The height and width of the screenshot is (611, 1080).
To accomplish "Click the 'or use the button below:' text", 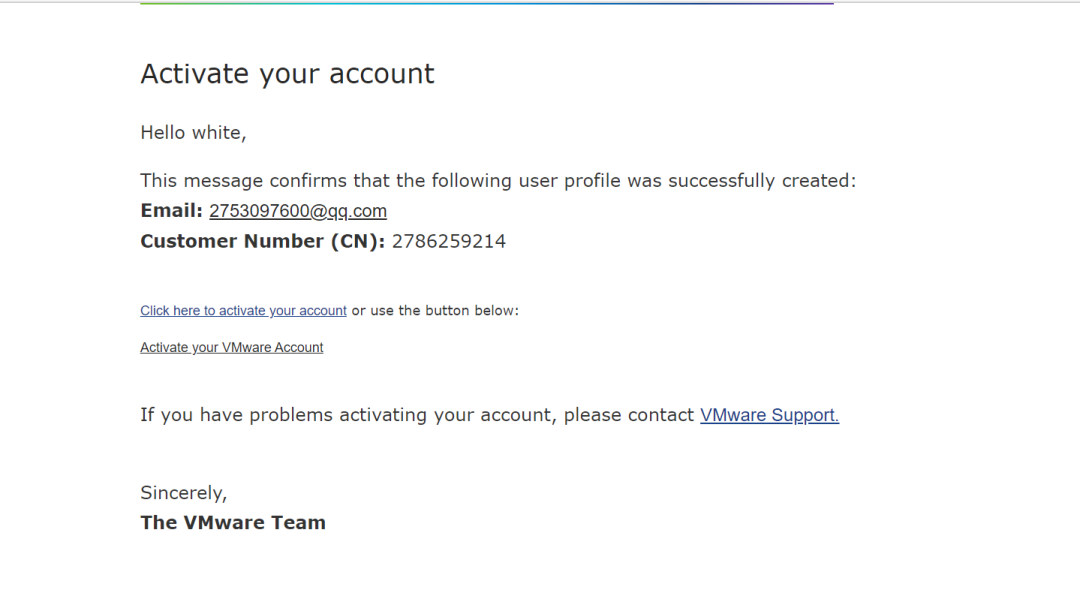I will (435, 311).
